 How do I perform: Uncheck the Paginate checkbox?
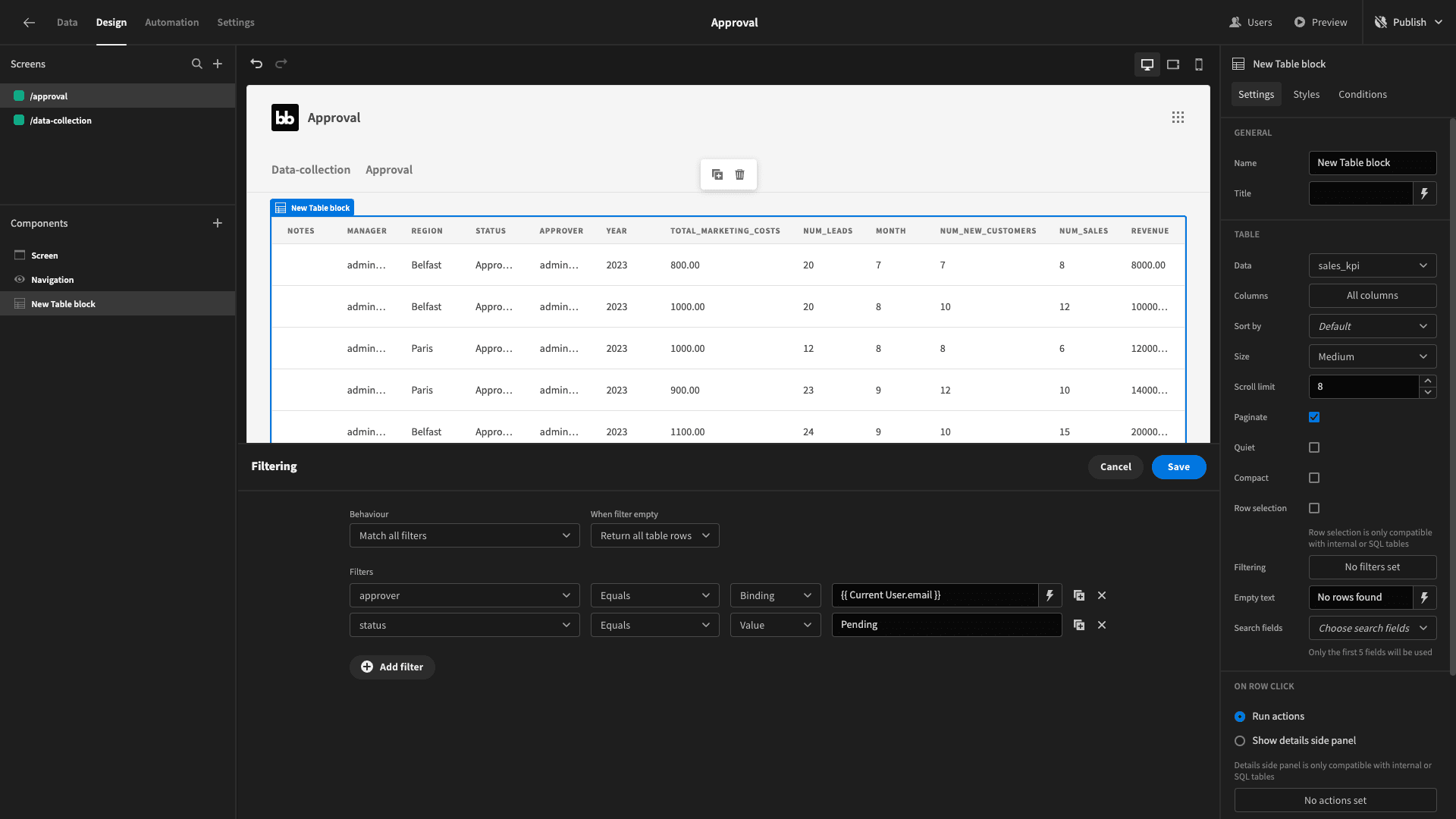[x=1314, y=417]
